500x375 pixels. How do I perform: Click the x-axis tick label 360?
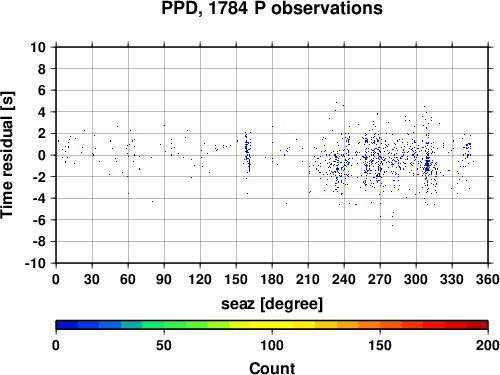[488, 279]
